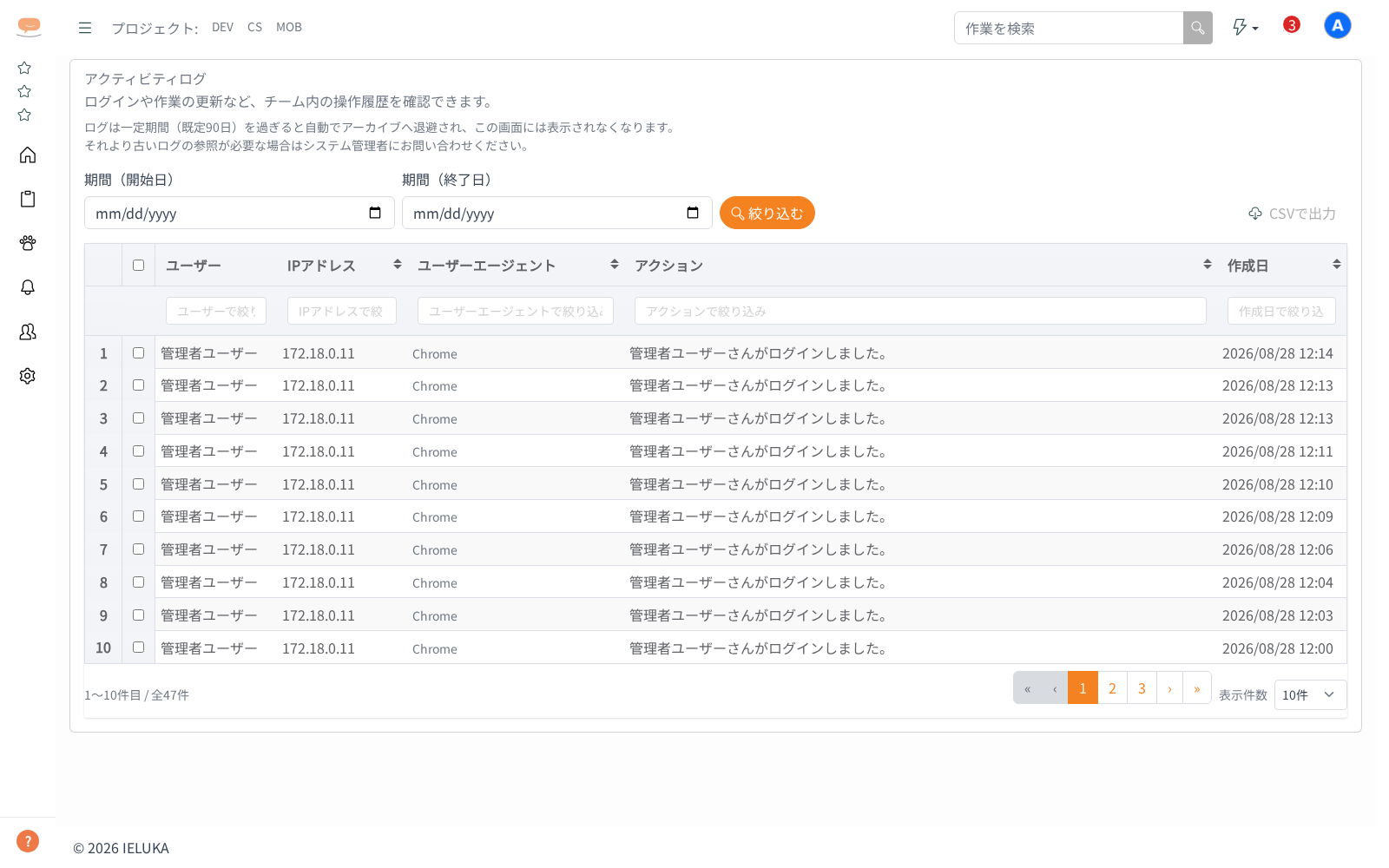Click the first star favorite icon
Image resolution: width=1389 pixels, height=868 pixels.
(x=24, y=68)
